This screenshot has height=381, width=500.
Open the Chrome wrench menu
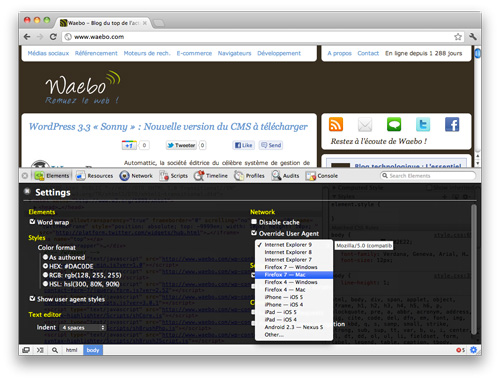point(473,36)
